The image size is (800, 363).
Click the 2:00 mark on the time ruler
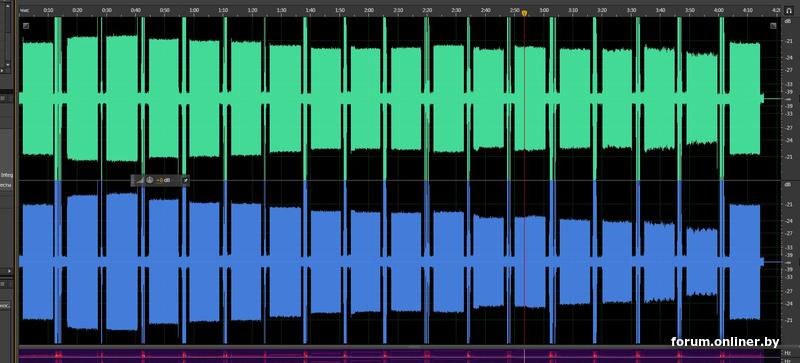pyautogui.click(x=369, y=10)
